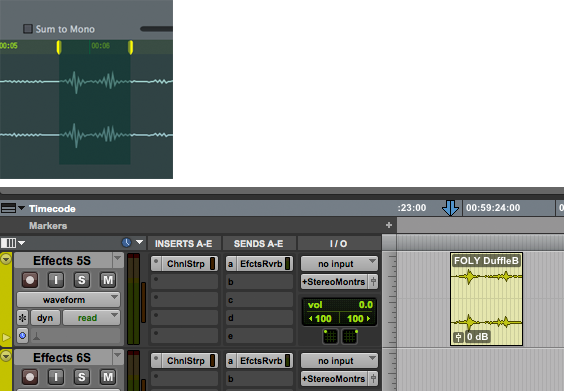Viewport: 564px width, 391px height.
Task: Toggle input monitoring on Effects 5S
Action: pos(56,280)
